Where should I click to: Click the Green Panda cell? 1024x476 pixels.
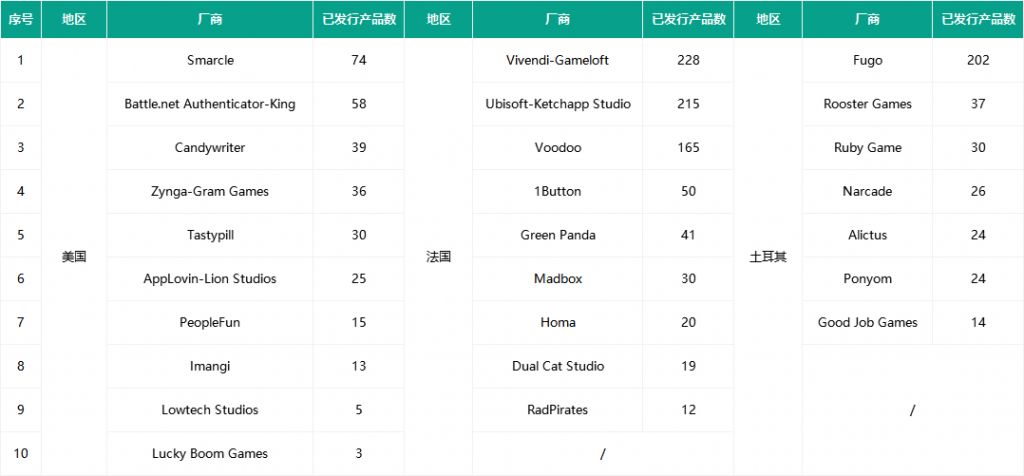[x=558, y=235]
